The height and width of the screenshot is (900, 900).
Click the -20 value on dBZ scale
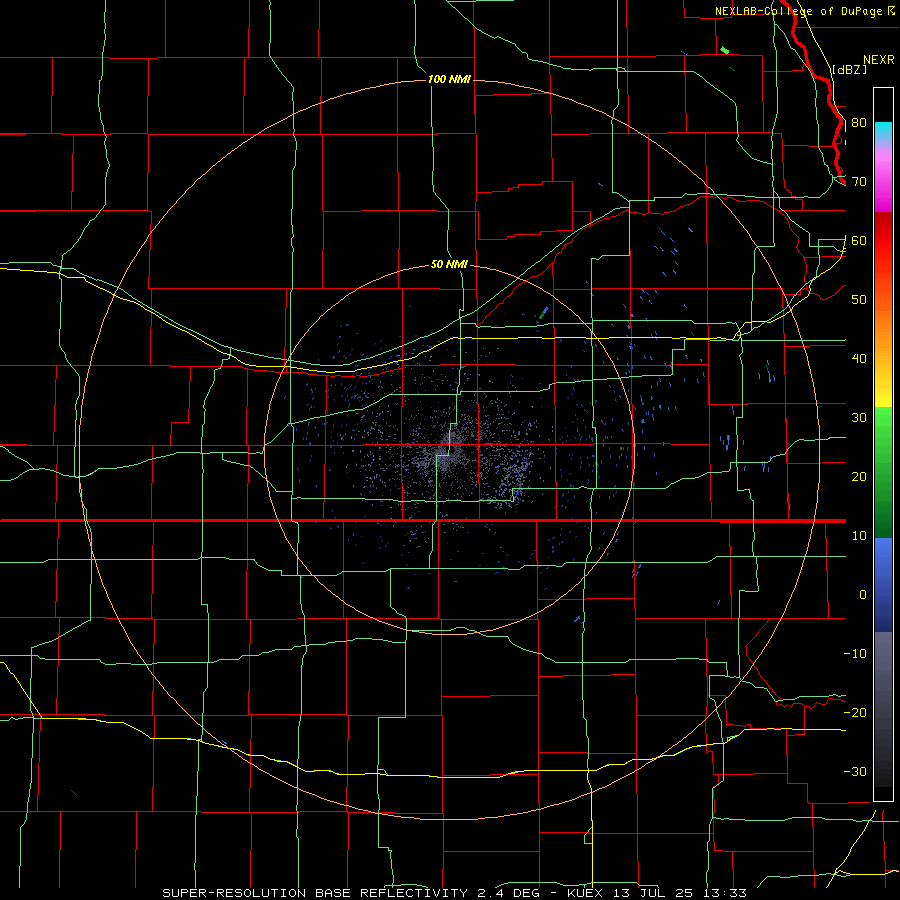pyautogui.click(x=855, y=713)
